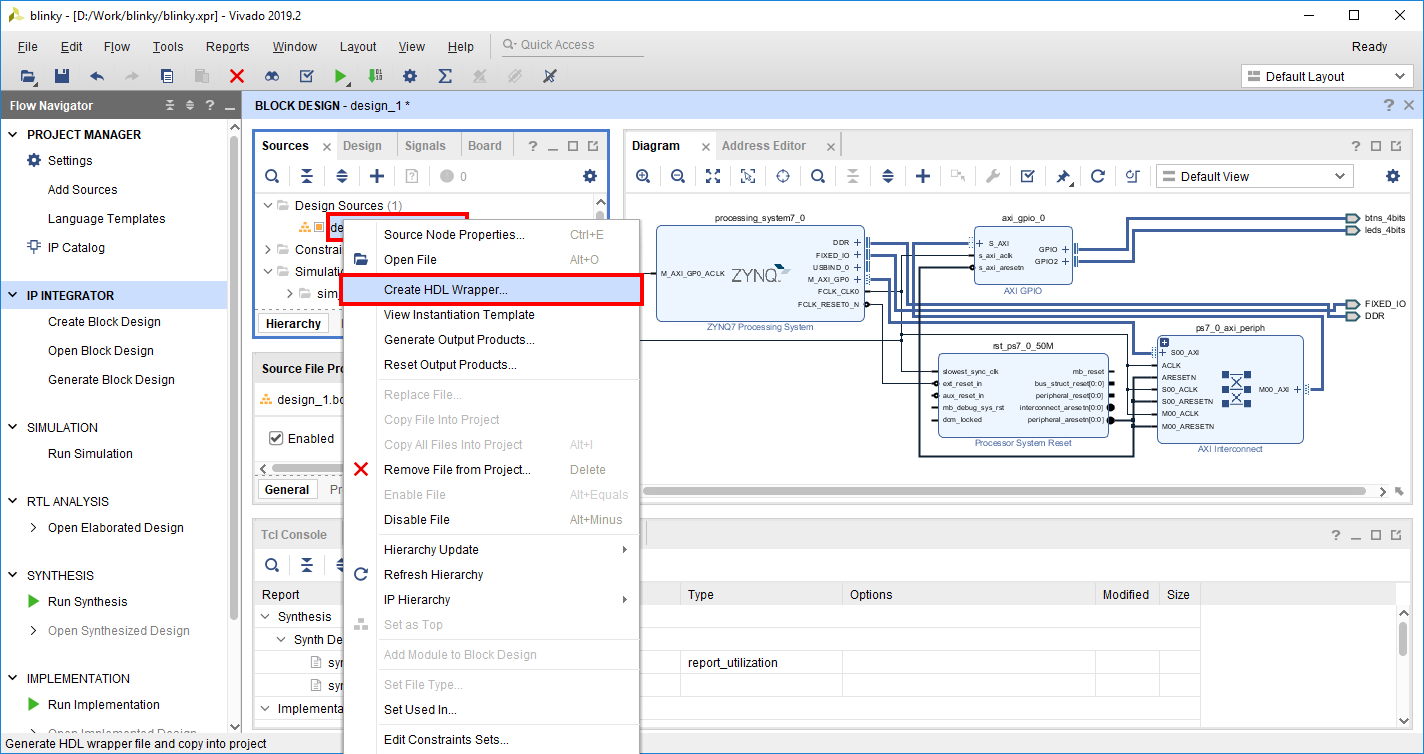Expand Open Elaborated Design
This screenshot has height=754, width=1424.
click(x=34, y=527)
